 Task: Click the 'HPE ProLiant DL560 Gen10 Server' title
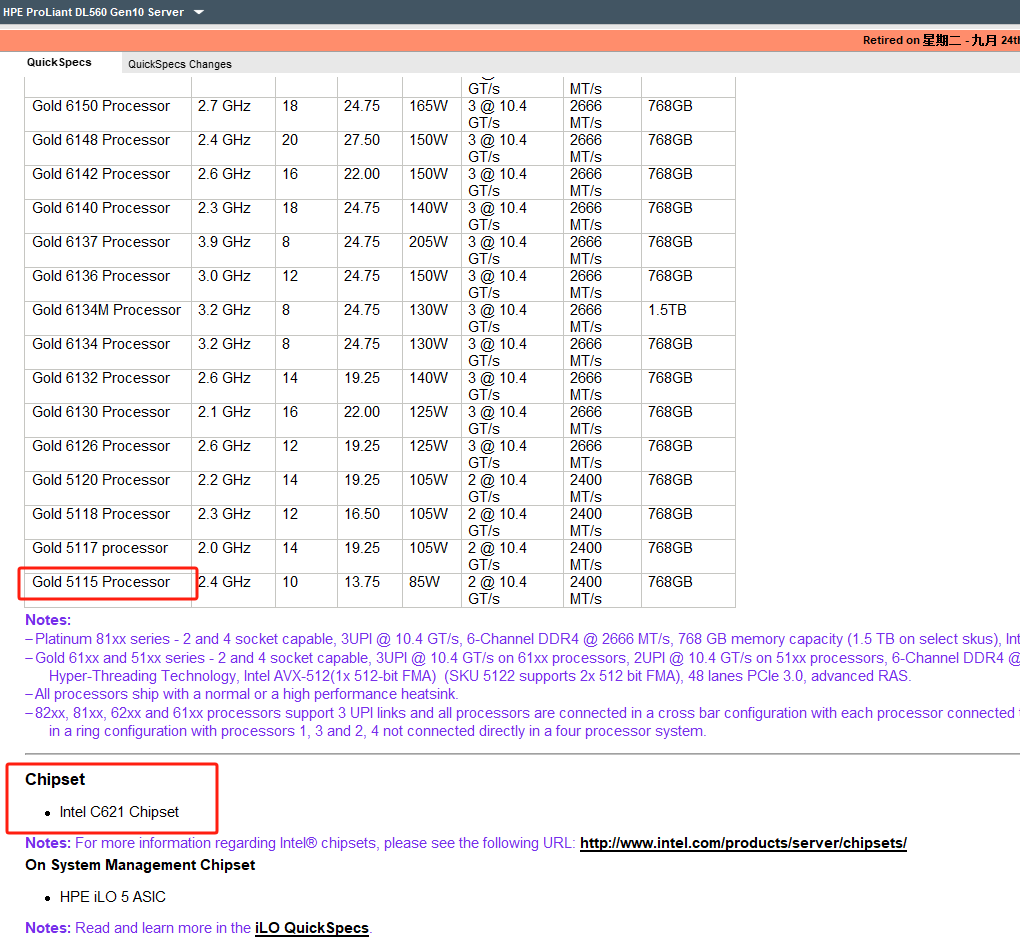pos(94,12)
